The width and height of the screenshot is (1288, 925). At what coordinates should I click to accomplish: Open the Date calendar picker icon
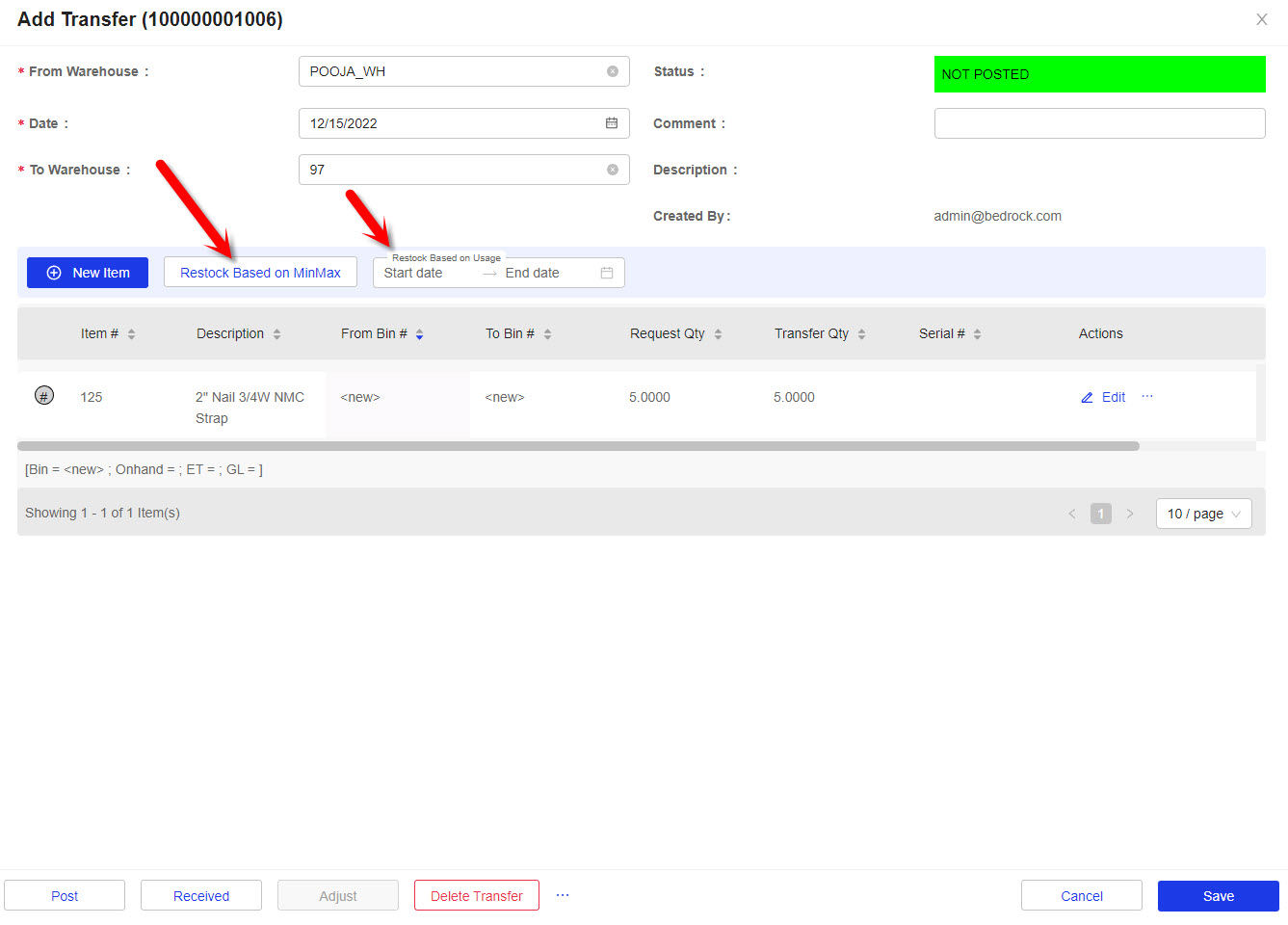pyautogui.click(x=612, y=123)
